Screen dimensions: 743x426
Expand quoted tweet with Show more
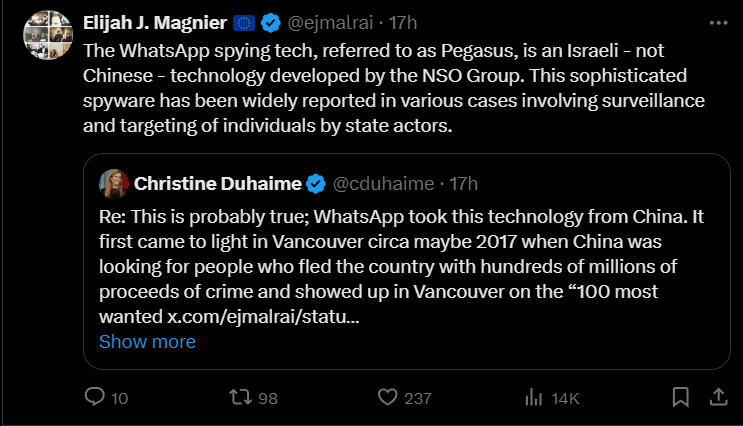pos(147,341)
